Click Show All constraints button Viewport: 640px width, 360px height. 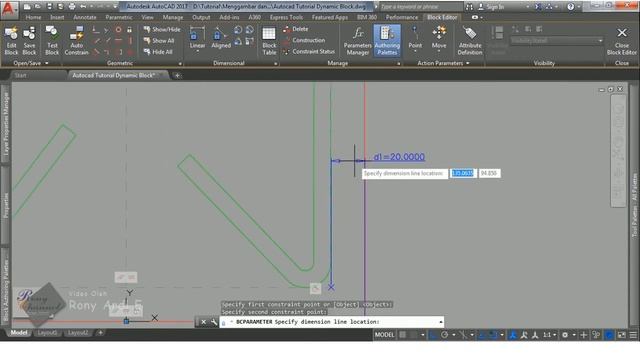[x=159, y=41]
